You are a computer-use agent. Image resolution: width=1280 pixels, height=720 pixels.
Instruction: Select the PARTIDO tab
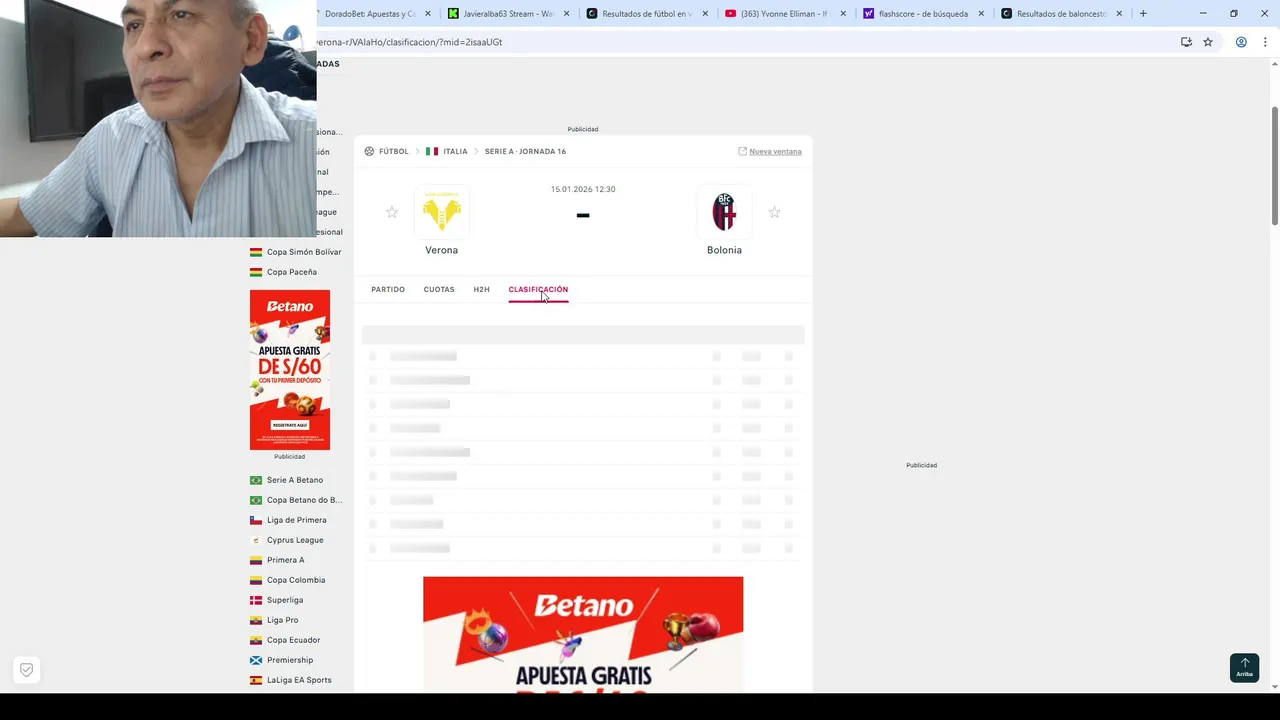(388, 289)
